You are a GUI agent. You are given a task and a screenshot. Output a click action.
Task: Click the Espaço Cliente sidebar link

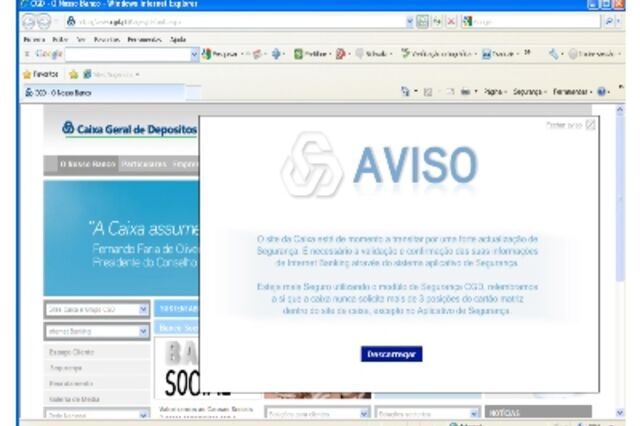click(71, 352)
